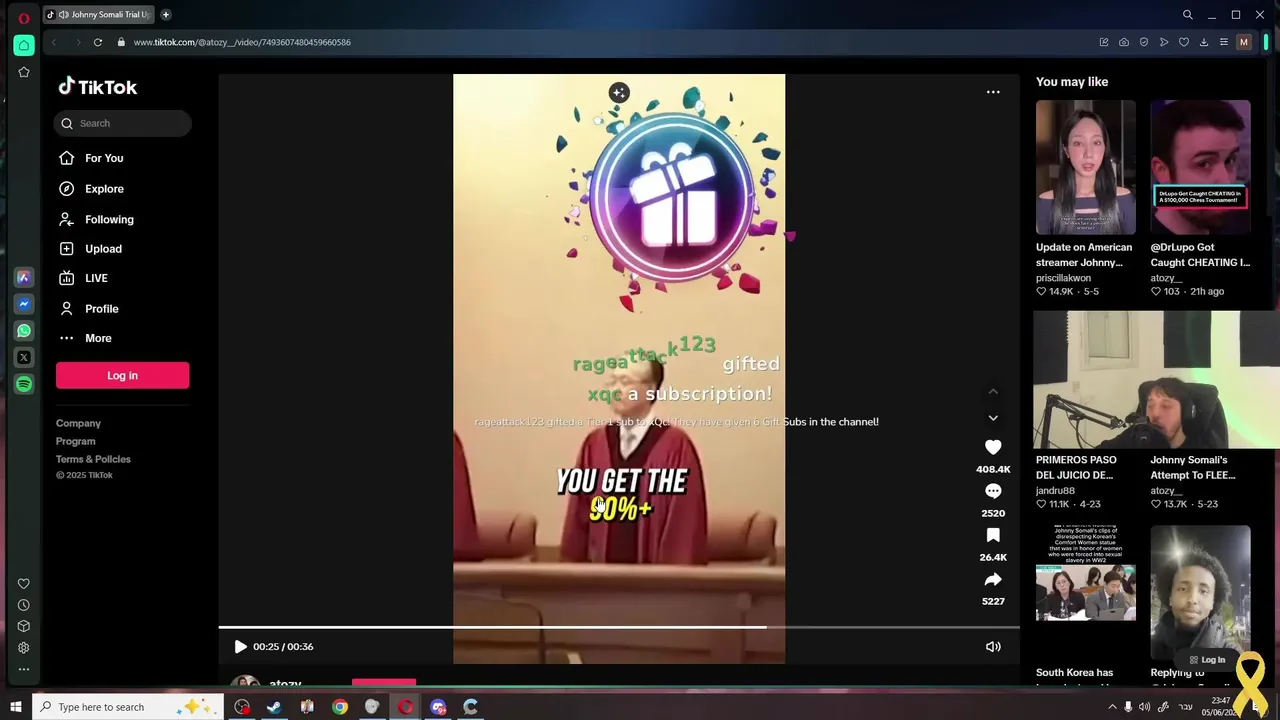Expand the Program footer section
This screenshot has height=720, width=1280.
point(76,441)
